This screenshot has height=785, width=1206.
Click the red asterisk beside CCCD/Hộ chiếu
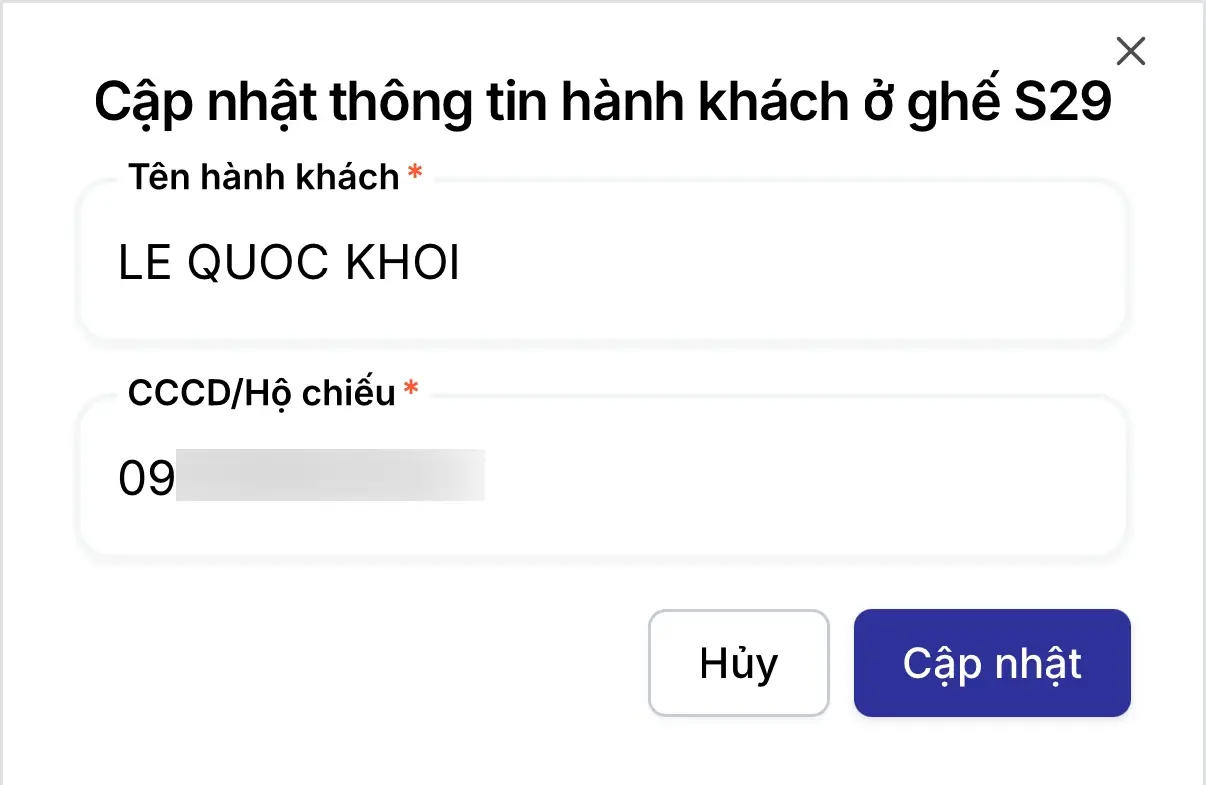click(411, 390)
